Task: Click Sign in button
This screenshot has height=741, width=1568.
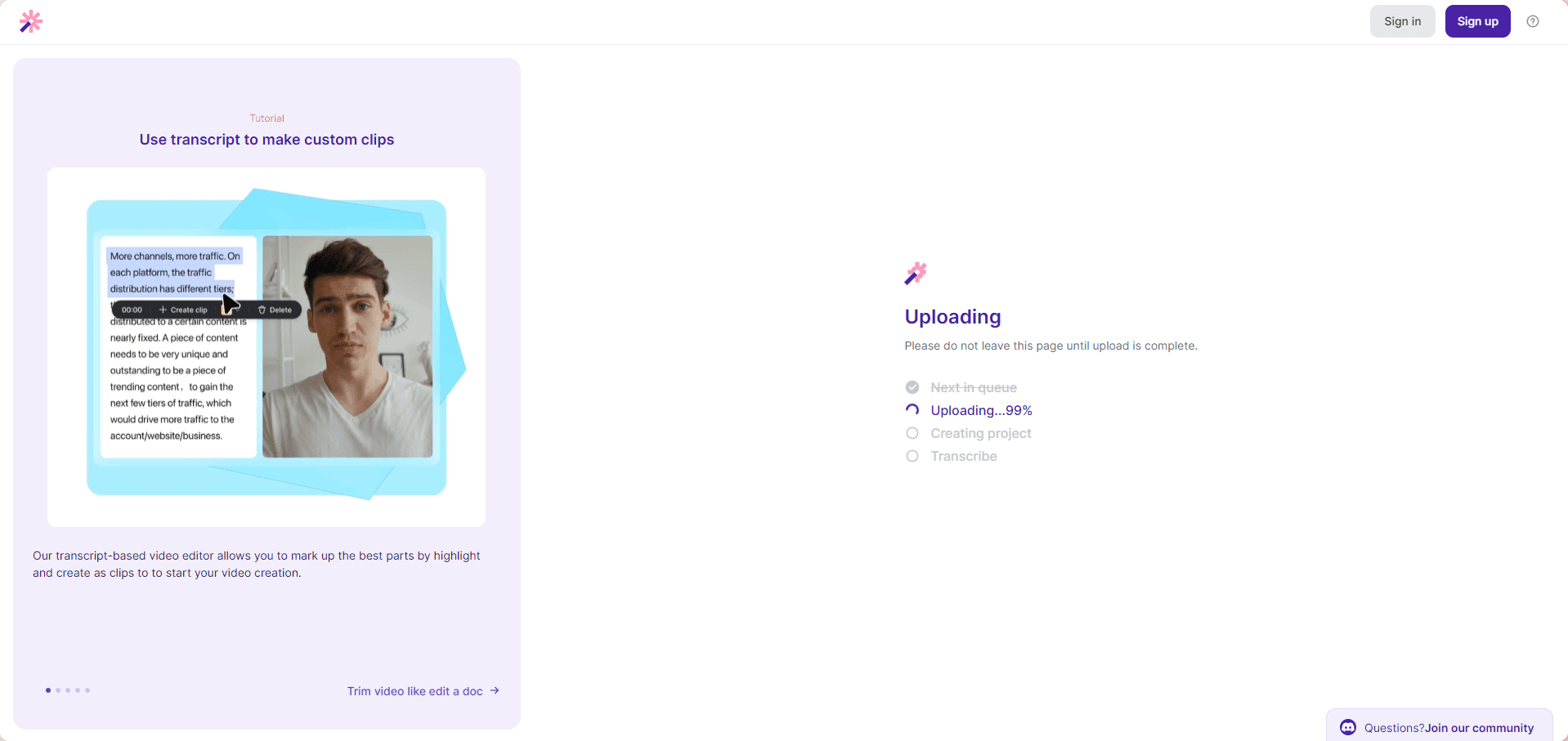Action: (x=1402, y=21)
